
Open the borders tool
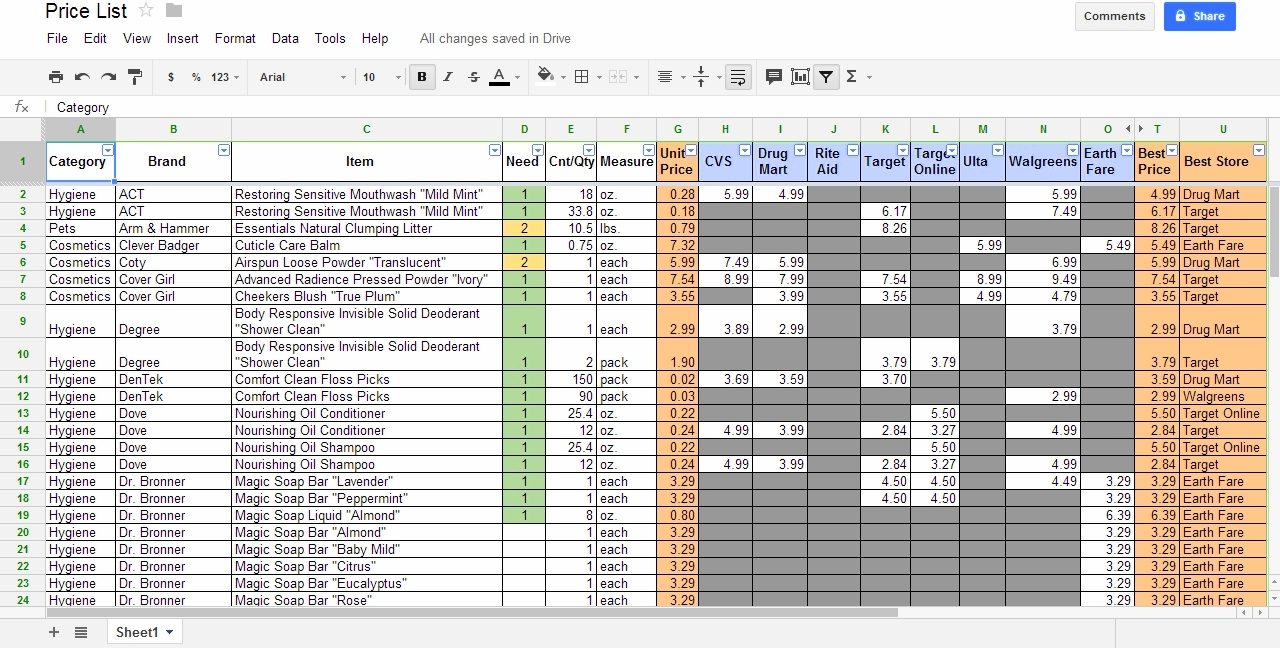582,77
